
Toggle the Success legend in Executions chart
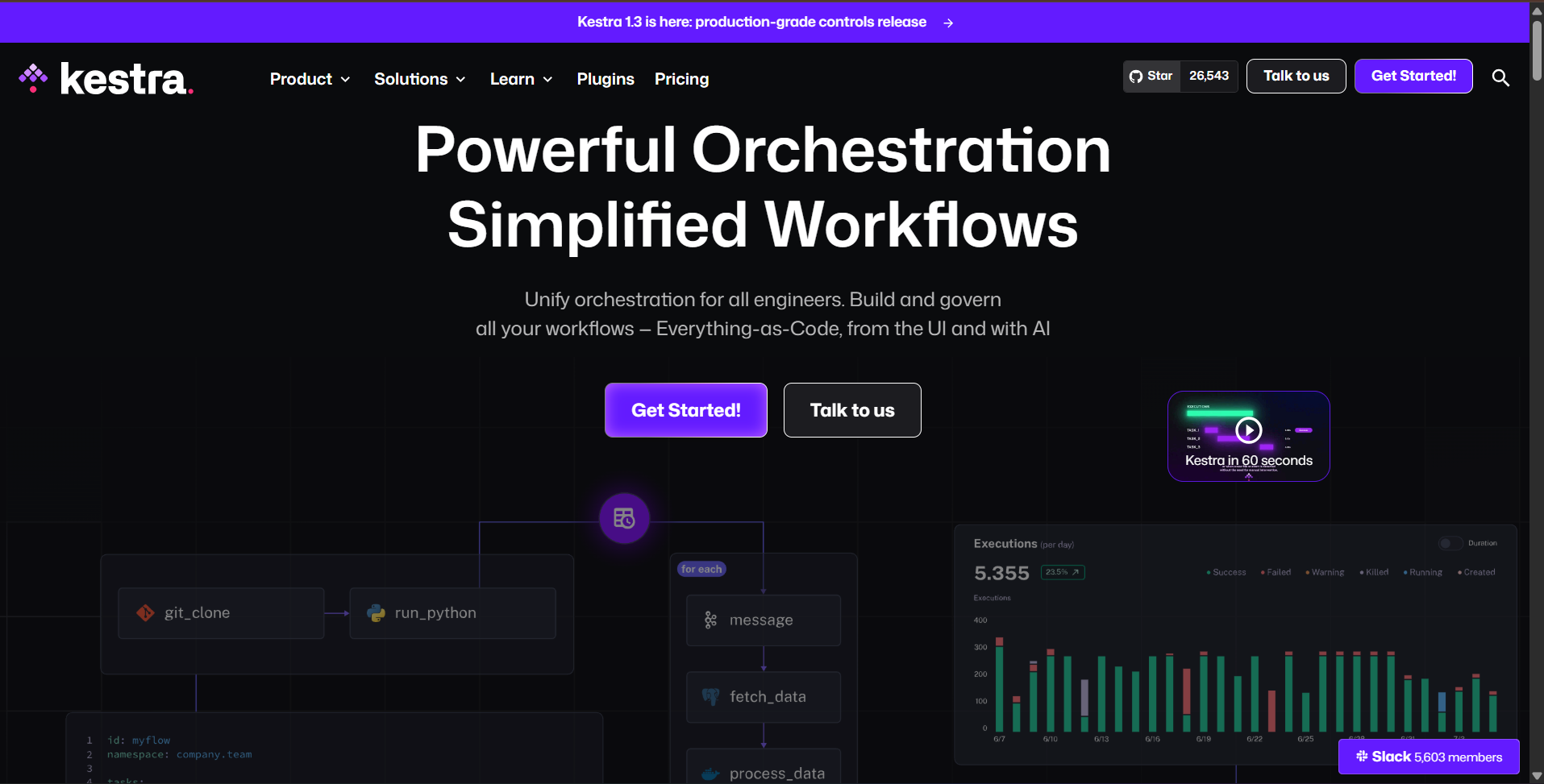(x=1226, y=572)
